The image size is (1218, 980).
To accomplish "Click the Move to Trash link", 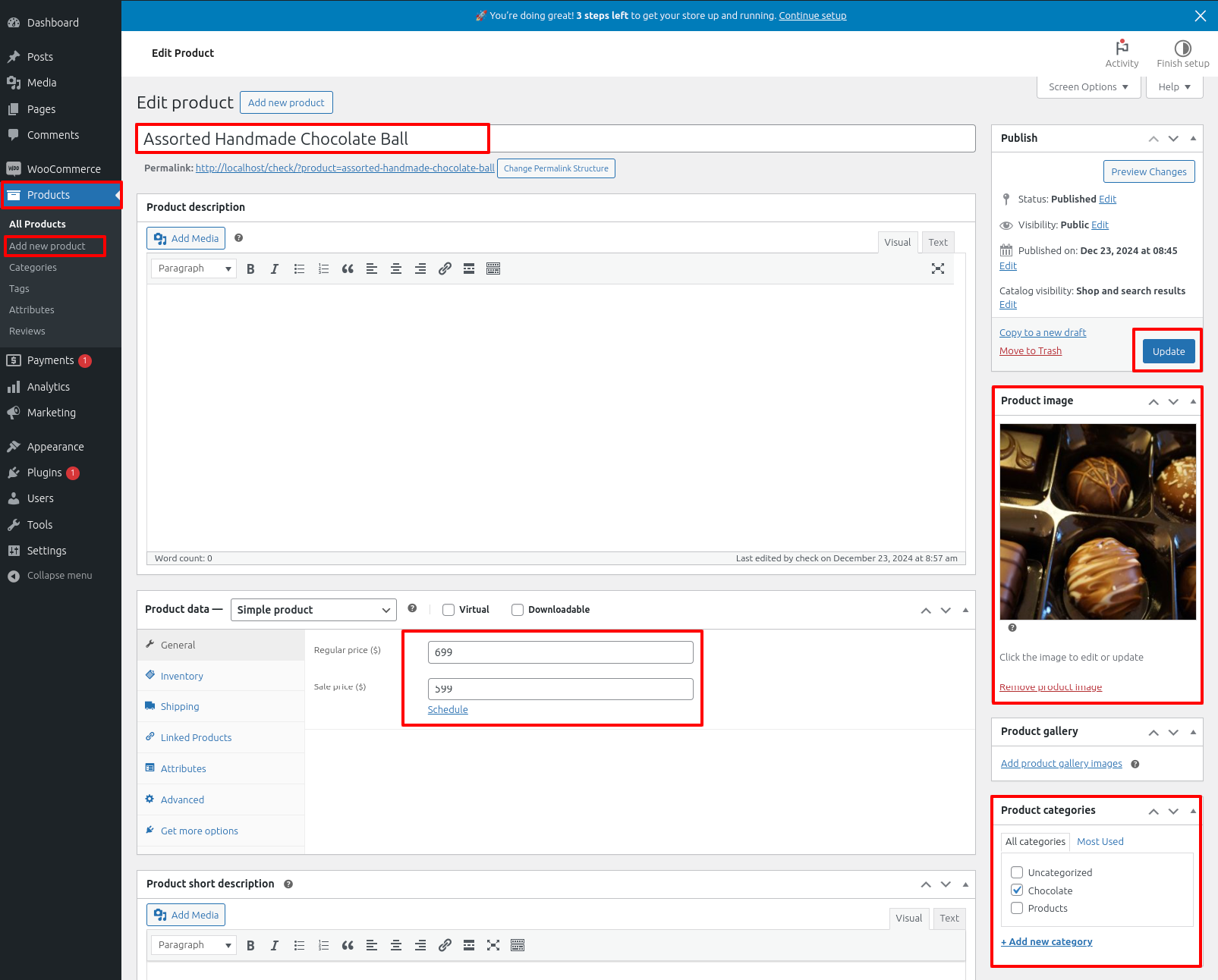I will (x=1030, y=350).
